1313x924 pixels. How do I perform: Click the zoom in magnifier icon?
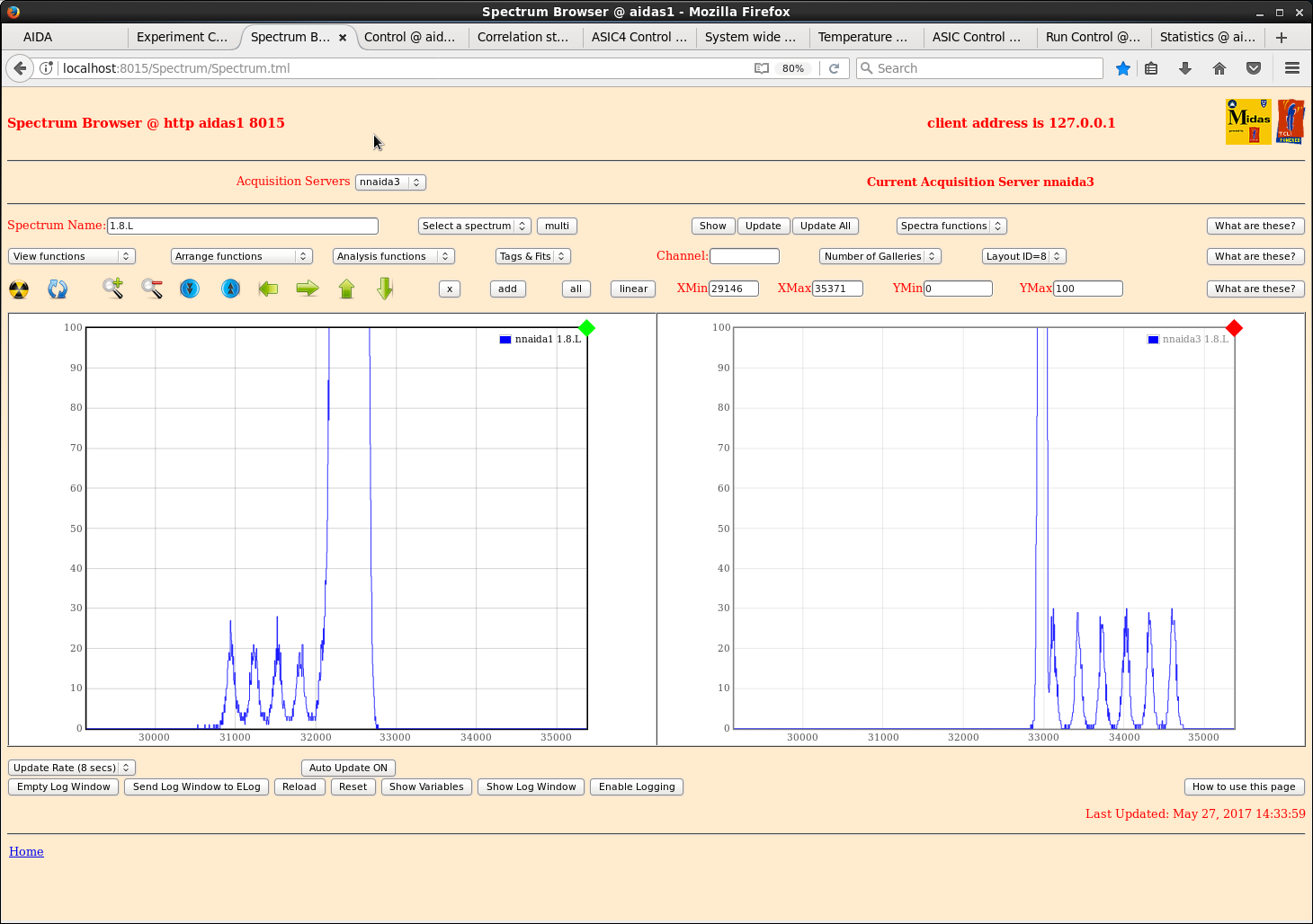(x=112, y=289)
